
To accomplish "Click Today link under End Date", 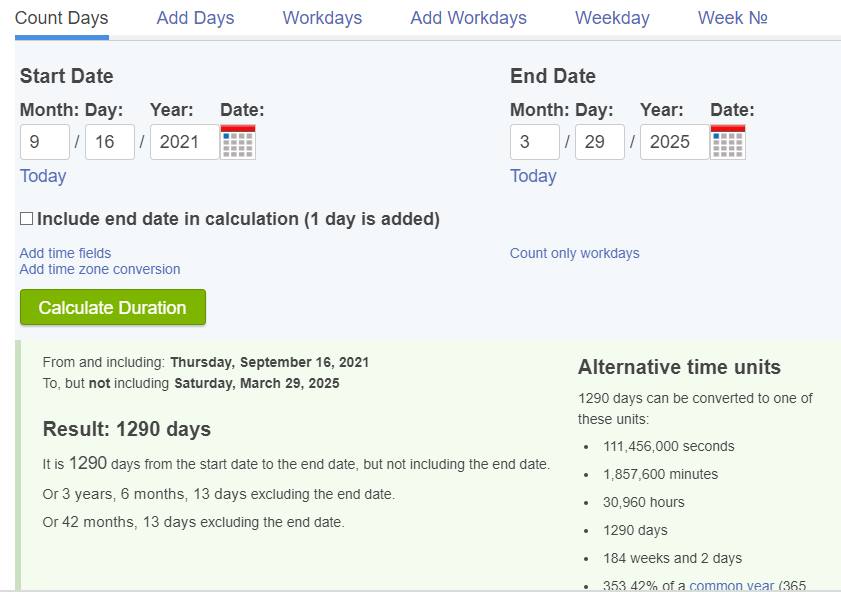I will click(x=533, y=176).
